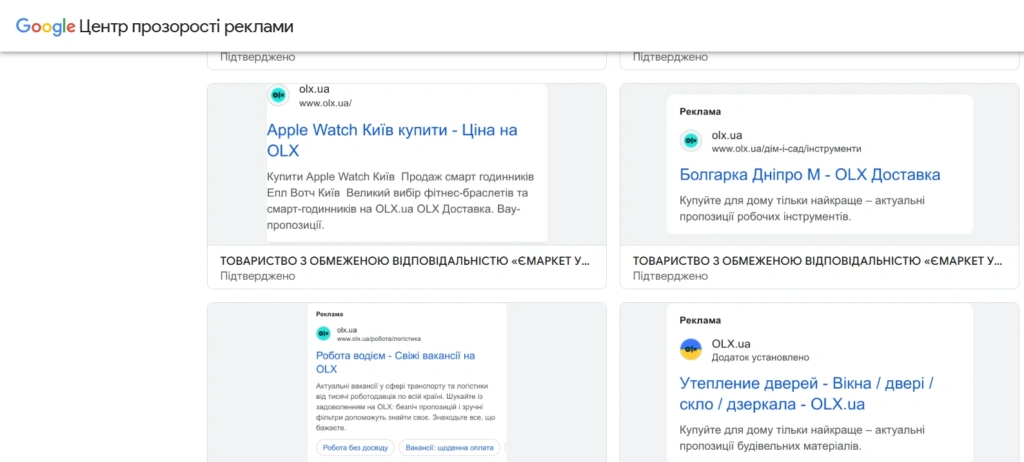1024x462 pixels.
Task: Open the Apple Watch Київ купити ad headline
Action: click(392, 140)
